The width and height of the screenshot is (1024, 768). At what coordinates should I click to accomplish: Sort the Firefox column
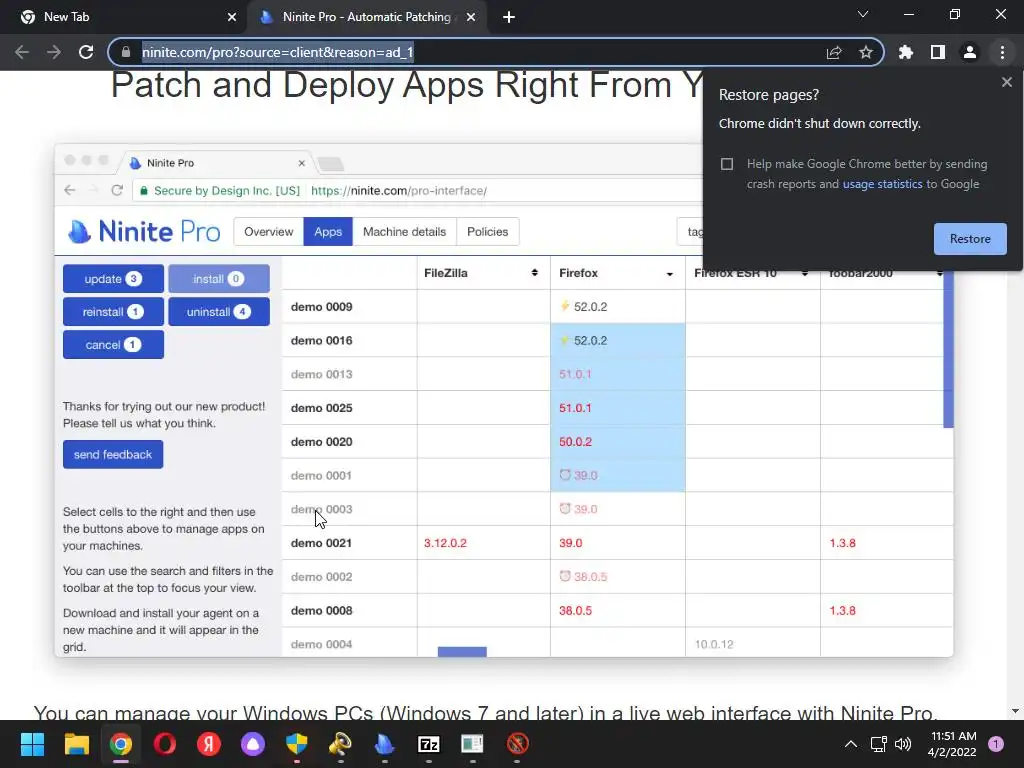point(669,274)
